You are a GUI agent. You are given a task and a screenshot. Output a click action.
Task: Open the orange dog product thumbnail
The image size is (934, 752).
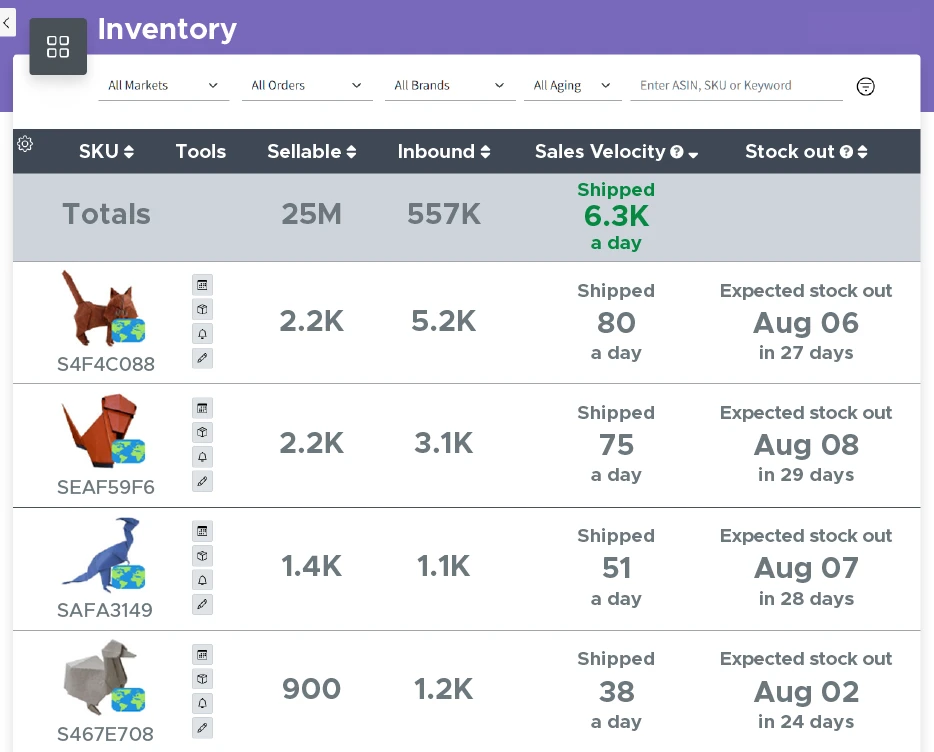[x=103, y=430]
